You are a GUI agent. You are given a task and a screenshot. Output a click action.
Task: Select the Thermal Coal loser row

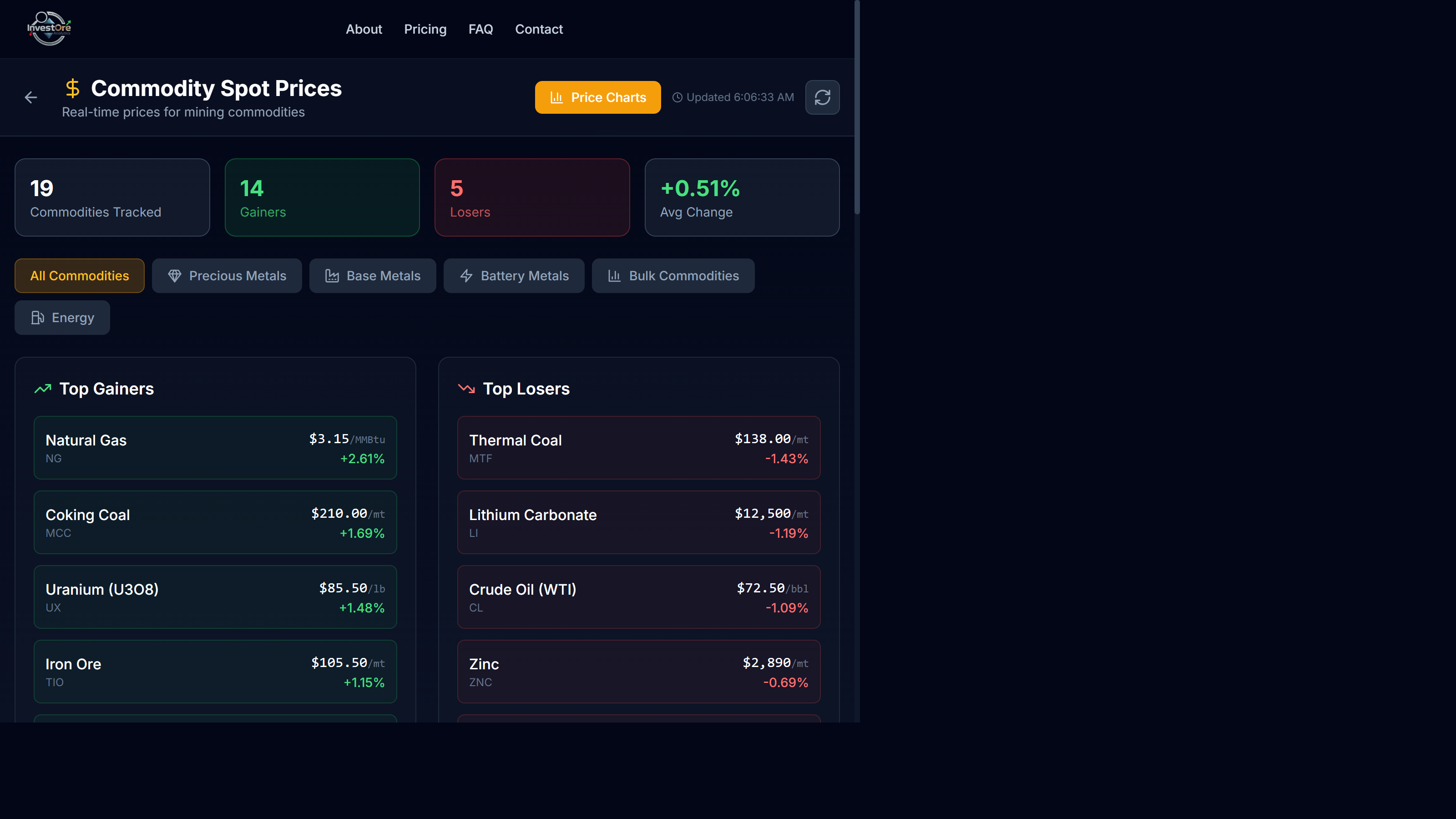[x=638, y=448]
